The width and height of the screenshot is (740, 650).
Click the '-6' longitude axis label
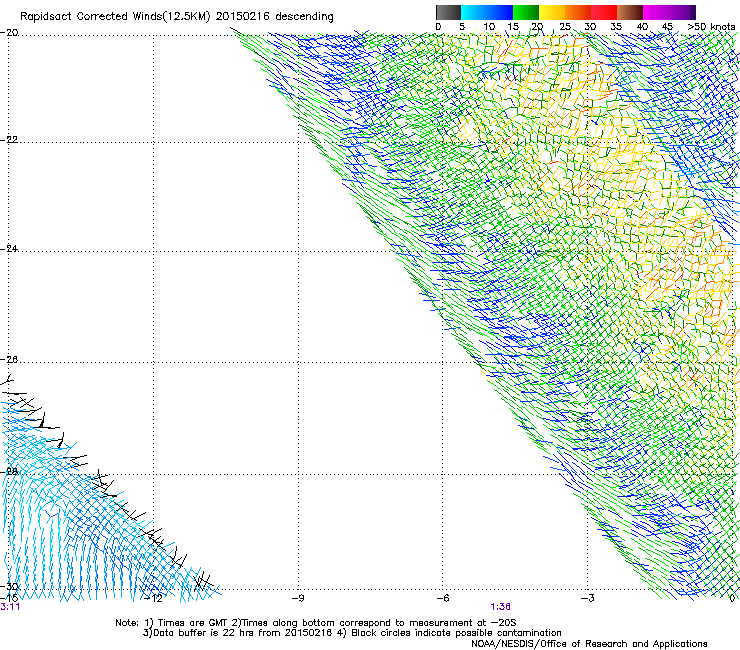443,599
